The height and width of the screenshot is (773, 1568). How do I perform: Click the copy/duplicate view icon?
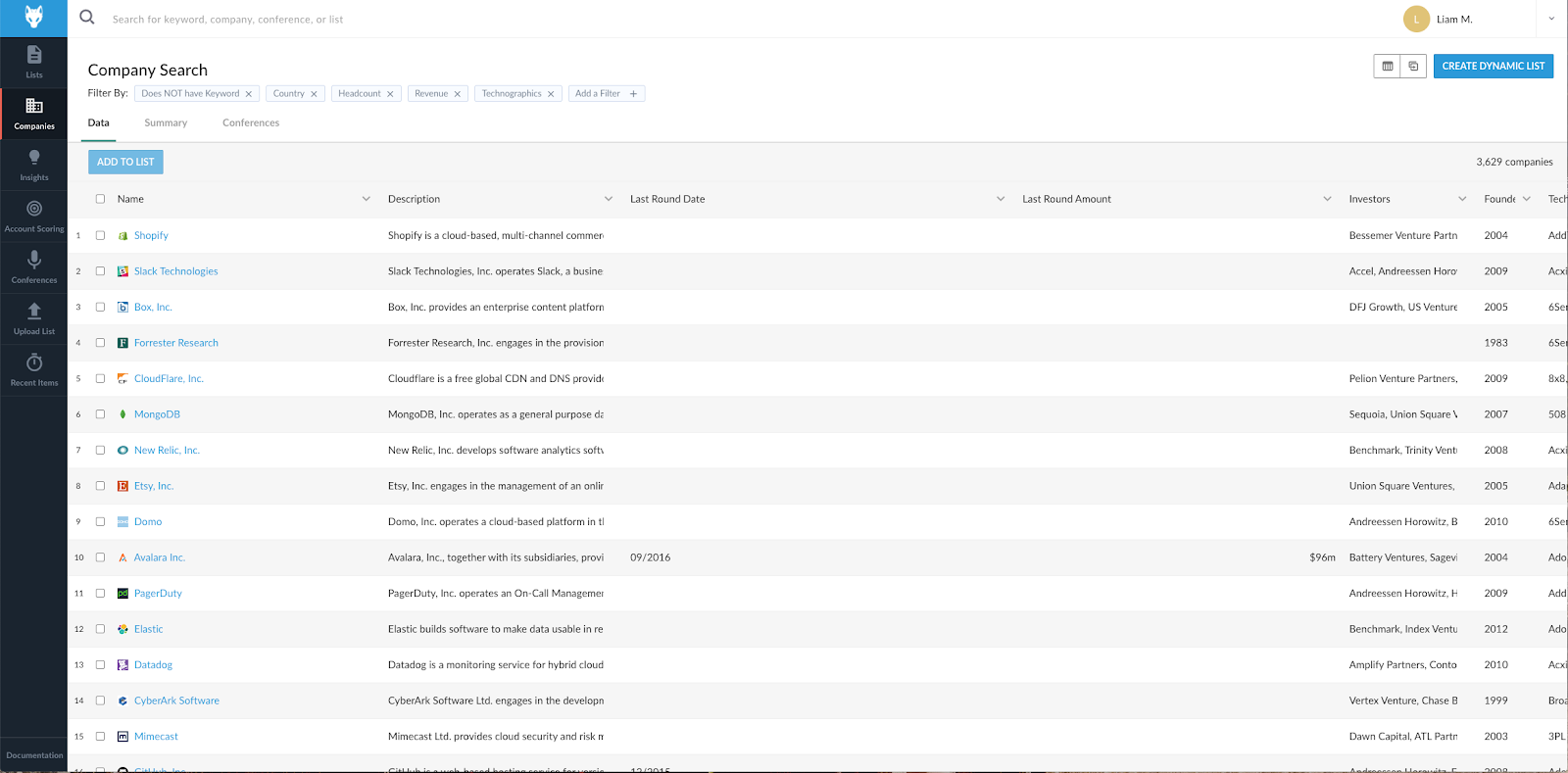click(x=1413, y=66)
